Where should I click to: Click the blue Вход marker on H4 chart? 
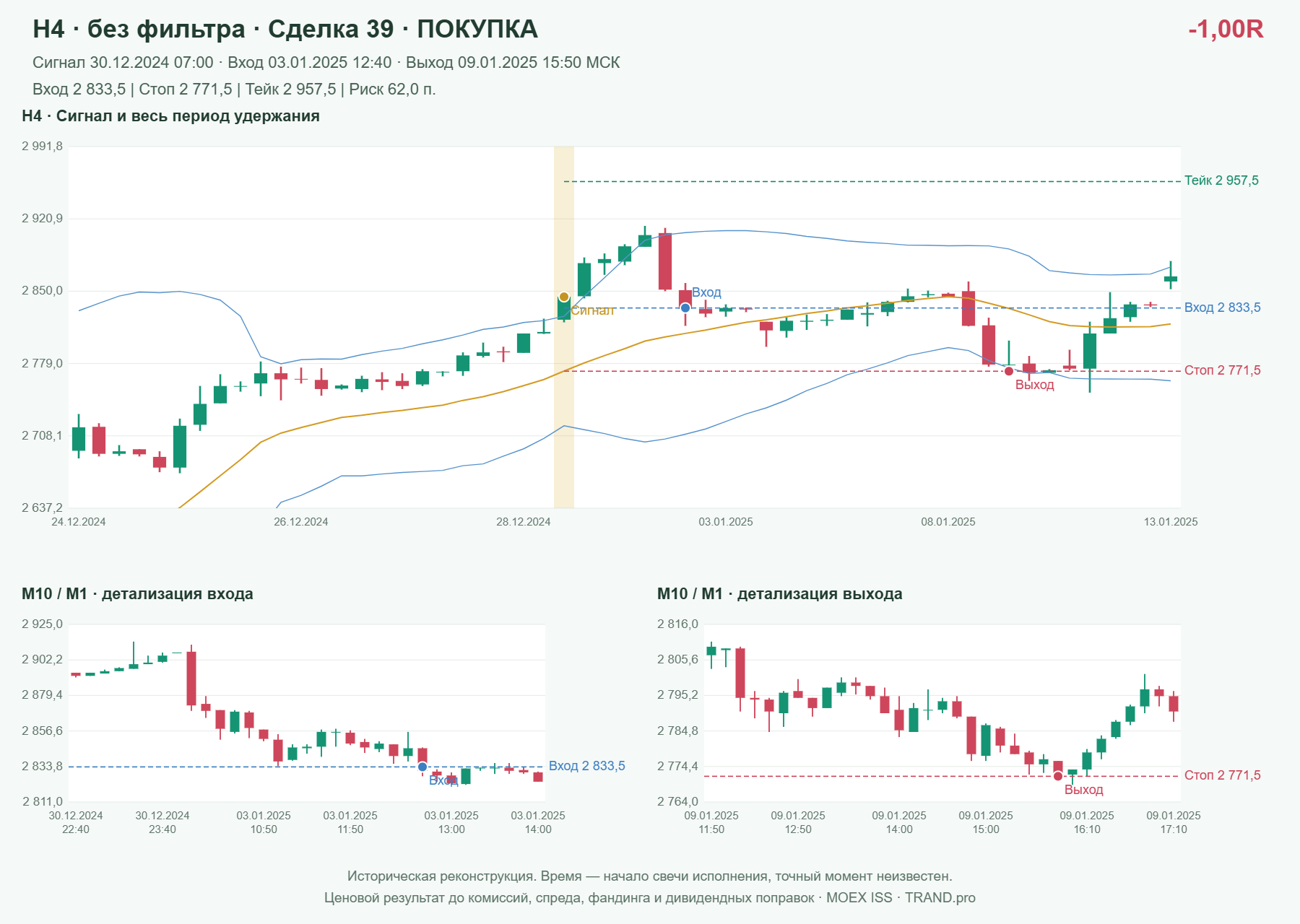point(685,308)
